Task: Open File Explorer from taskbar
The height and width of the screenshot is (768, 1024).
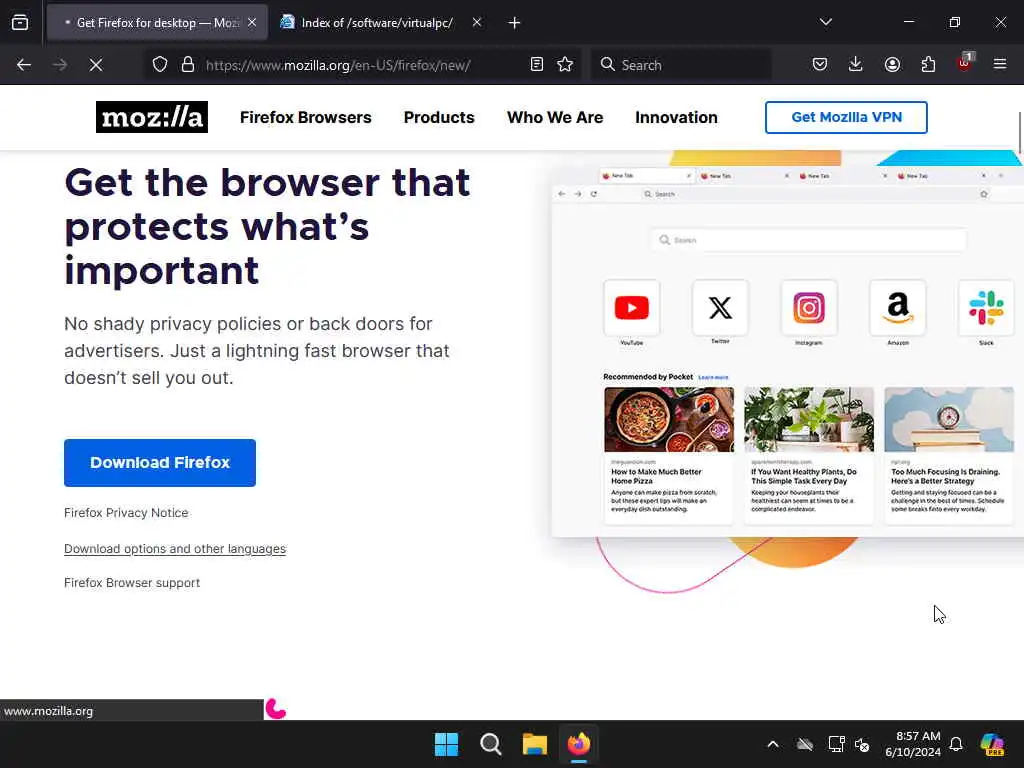Action: point(535,744)
